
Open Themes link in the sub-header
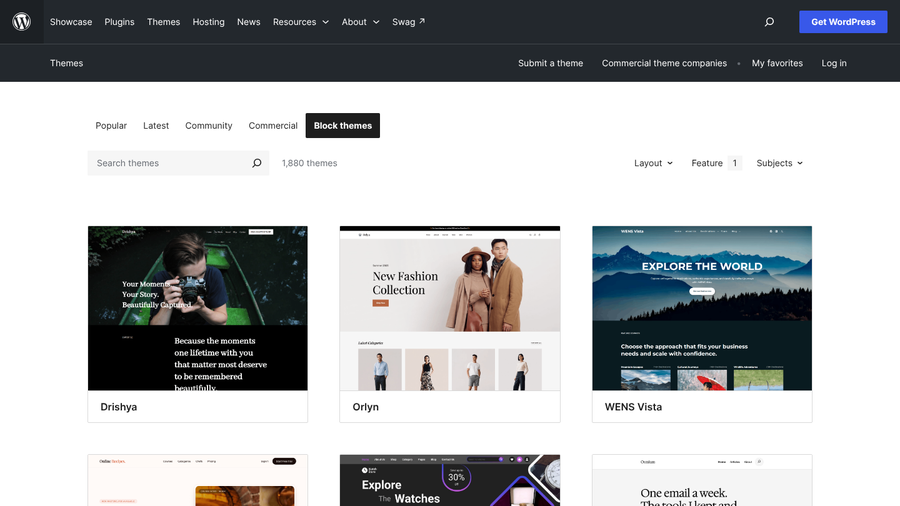[67, 63]
